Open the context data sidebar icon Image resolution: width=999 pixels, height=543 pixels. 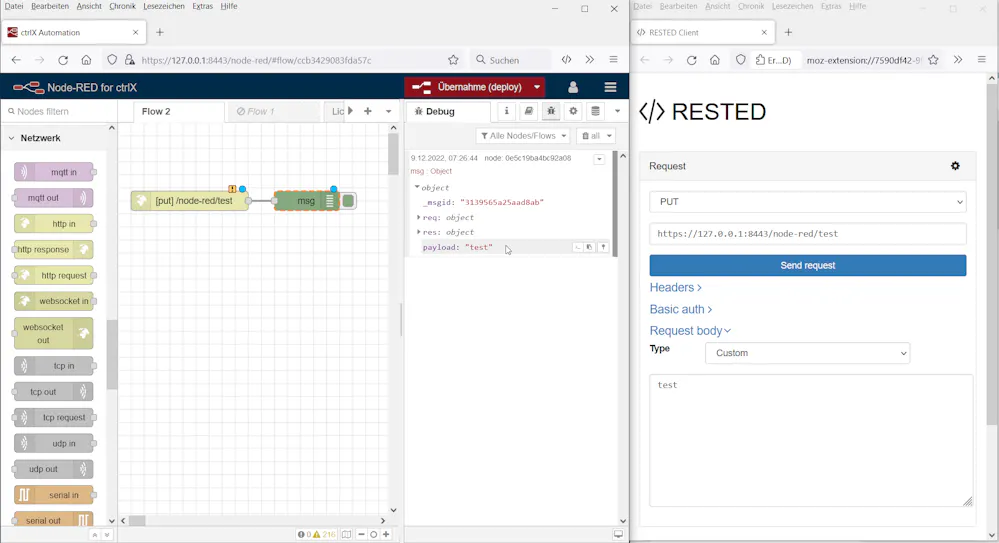(595, 111)
